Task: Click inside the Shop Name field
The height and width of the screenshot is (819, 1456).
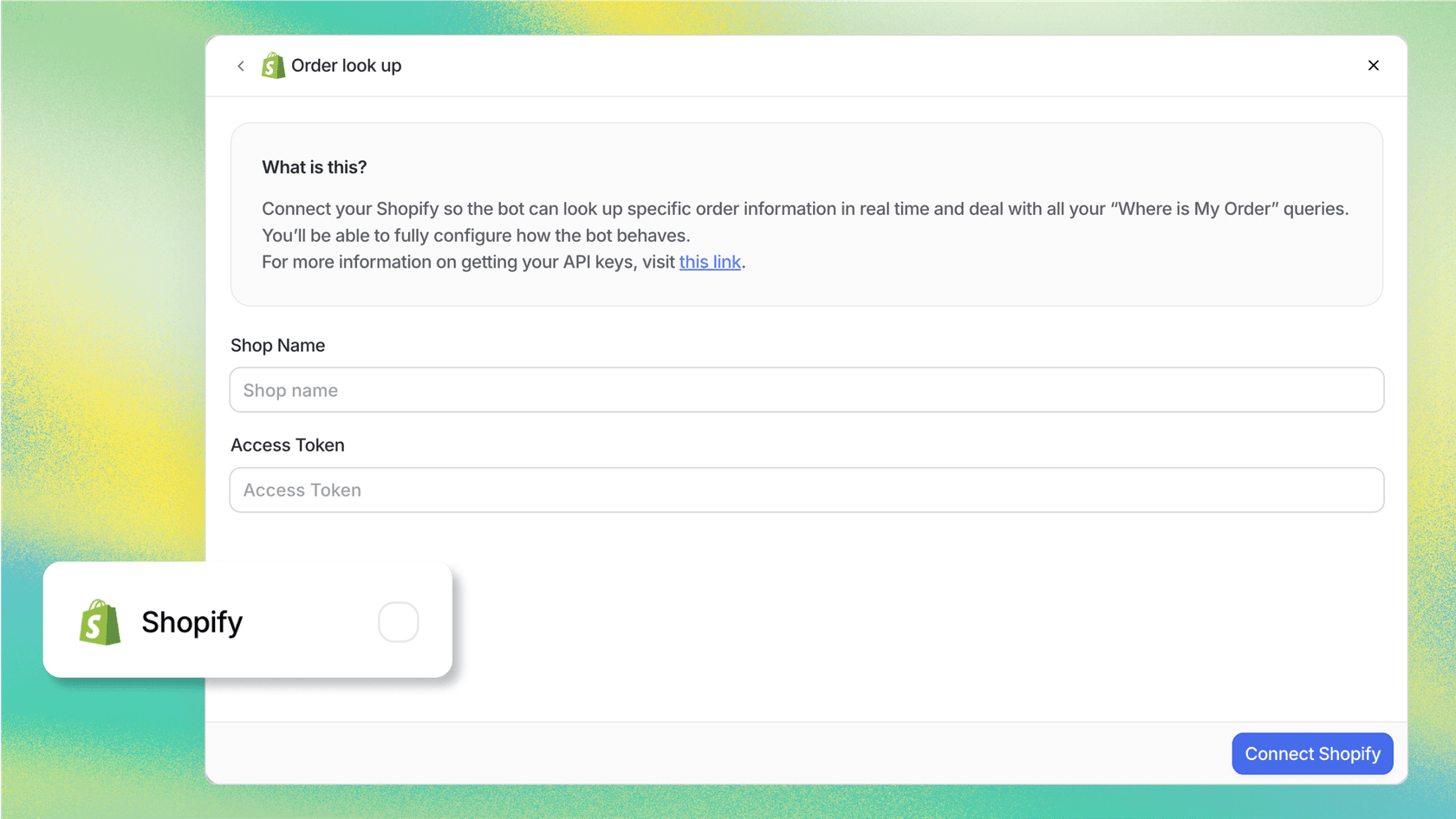Action: point(806,390)
